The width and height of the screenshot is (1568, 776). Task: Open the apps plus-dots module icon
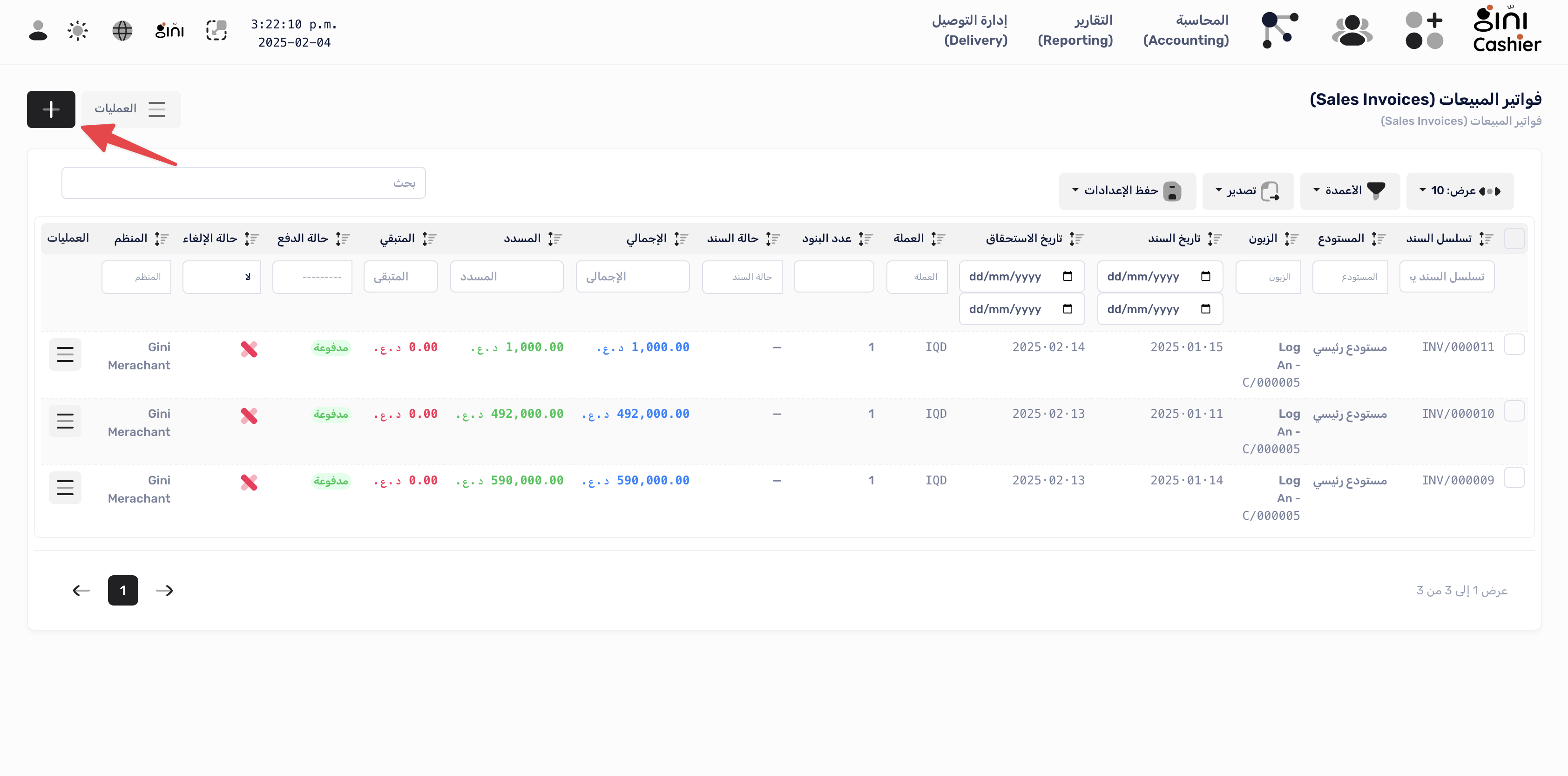tap(1424, 30)
